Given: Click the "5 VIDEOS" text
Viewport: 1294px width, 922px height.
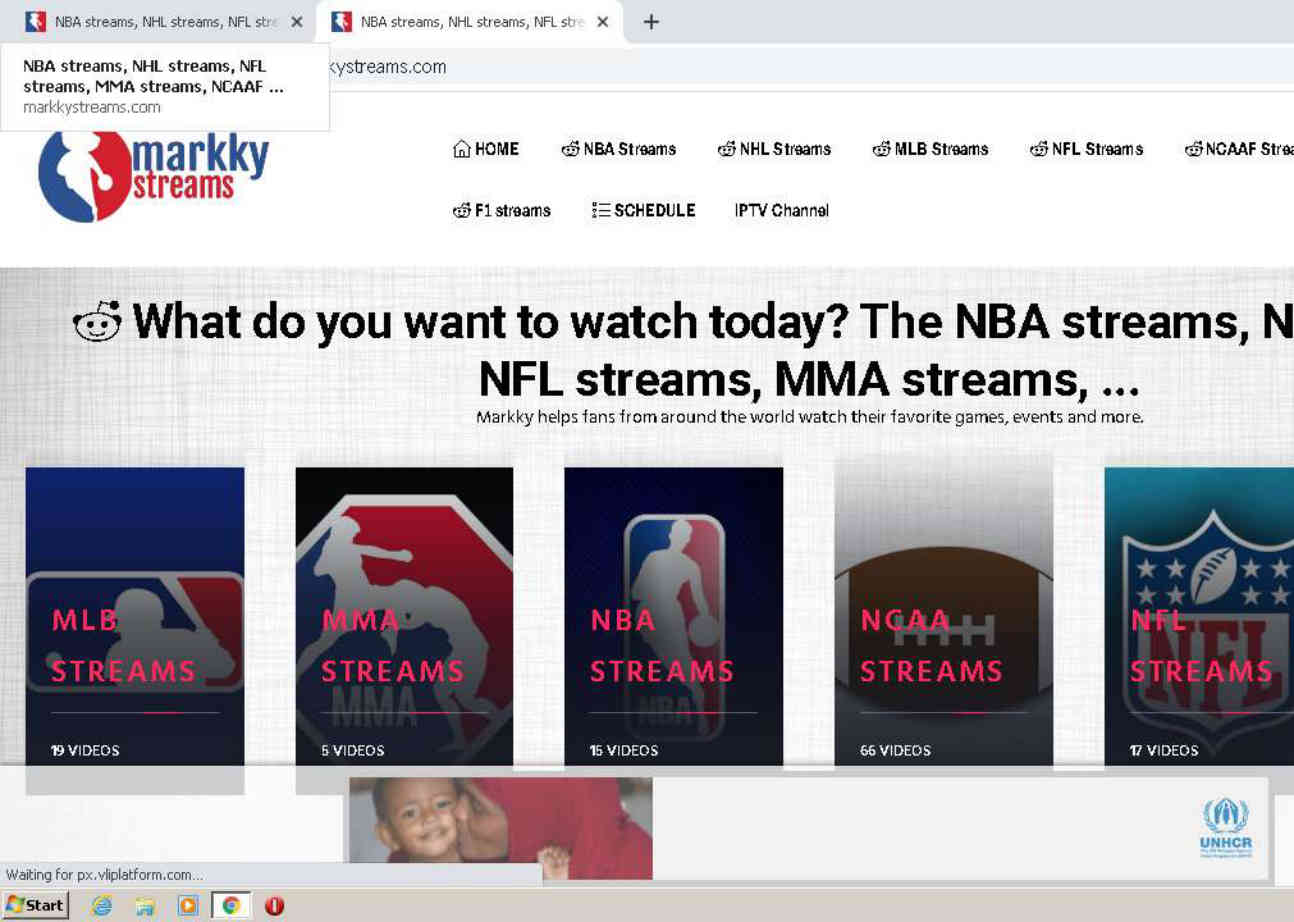Looking at the screenshot, I should pos(352,750).
